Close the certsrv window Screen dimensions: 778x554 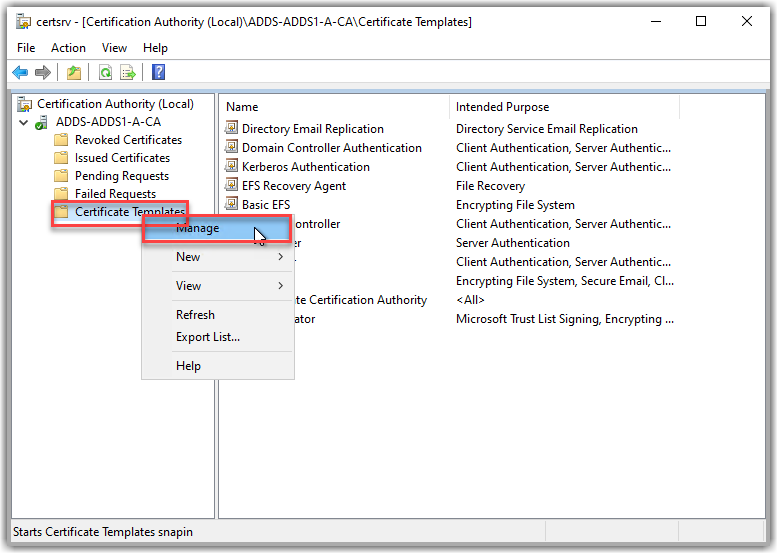pyautogui.click(x=747, y=21)
